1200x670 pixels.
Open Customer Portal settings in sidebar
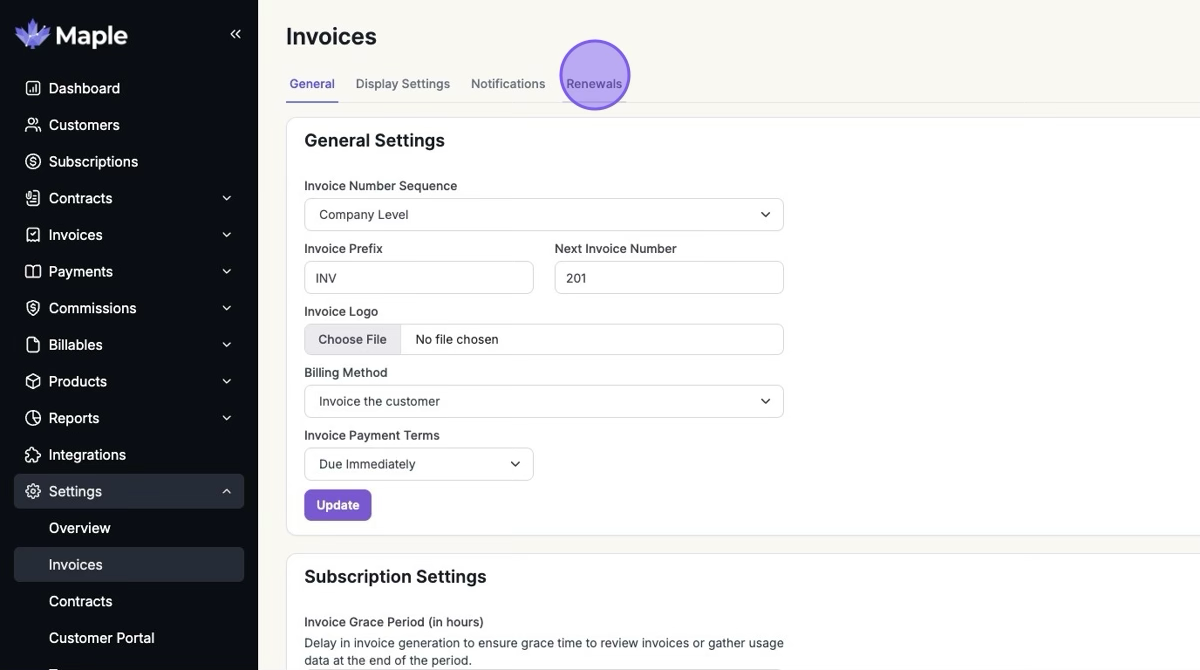[x=101, y=638]
